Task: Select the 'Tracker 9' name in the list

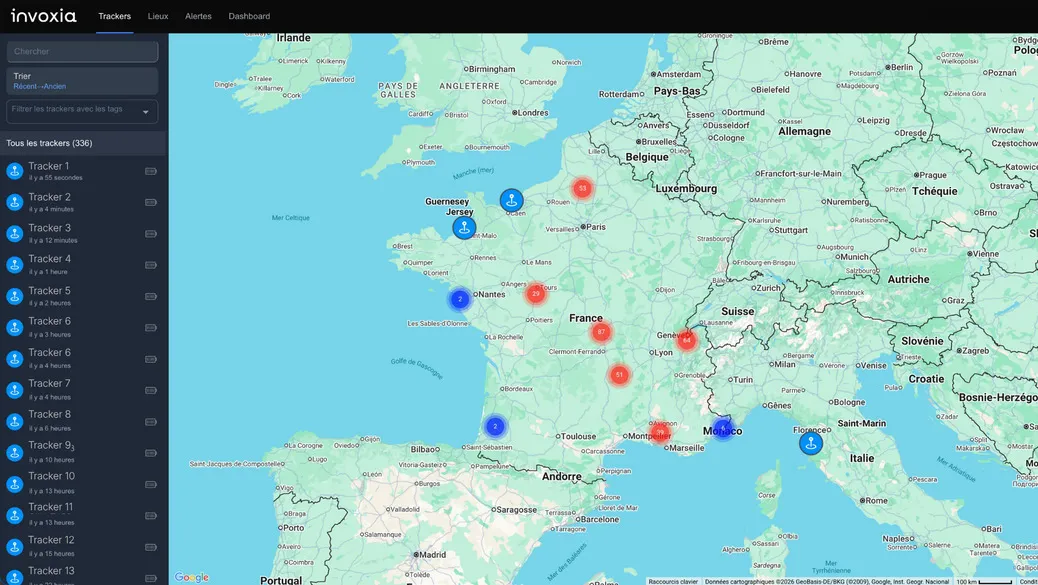Action: pos(51,445)
